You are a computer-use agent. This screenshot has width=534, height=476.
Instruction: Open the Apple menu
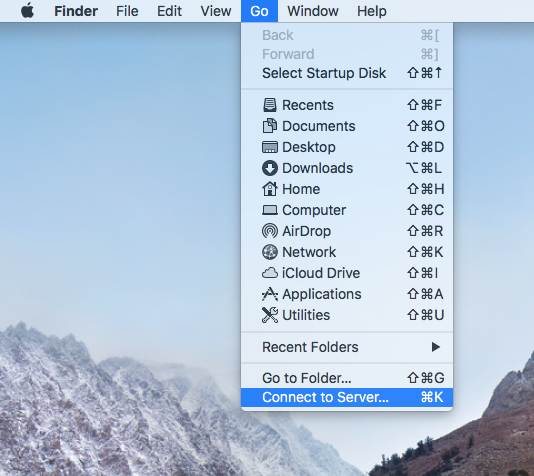coord(28,11)
